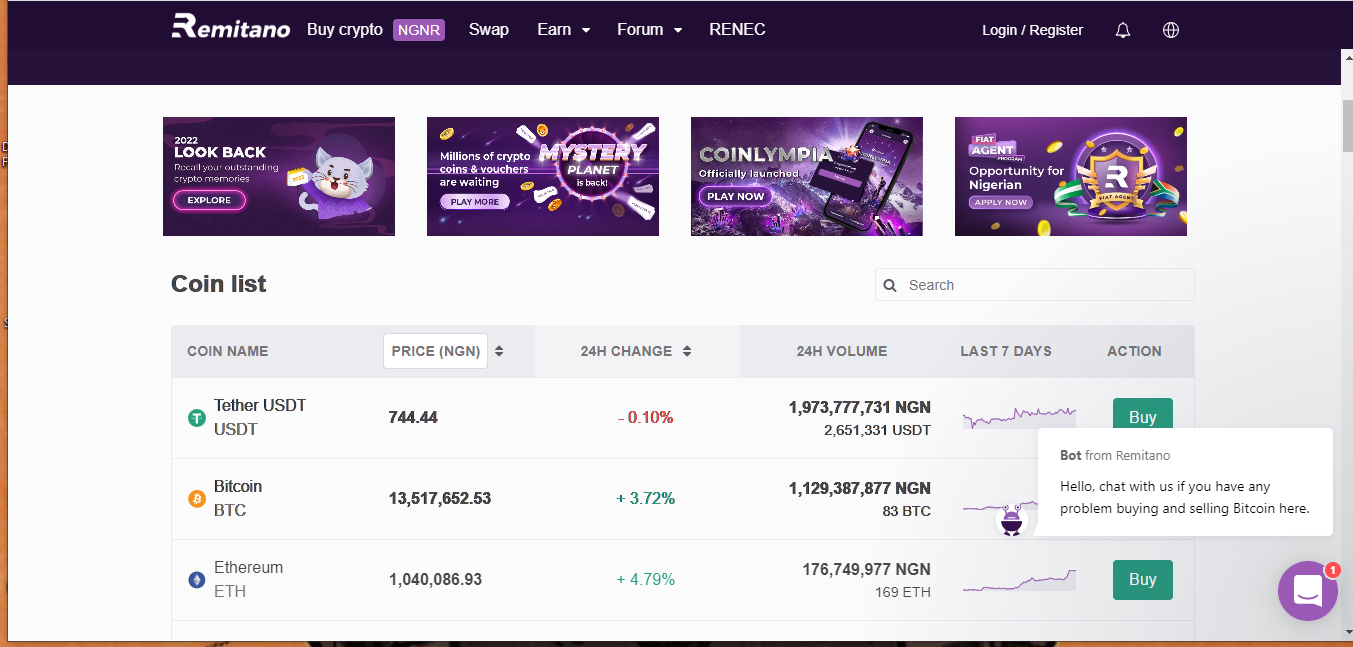Open the Coinlympia banner
The image size is (1353, 647).
[x=807, y=176]
